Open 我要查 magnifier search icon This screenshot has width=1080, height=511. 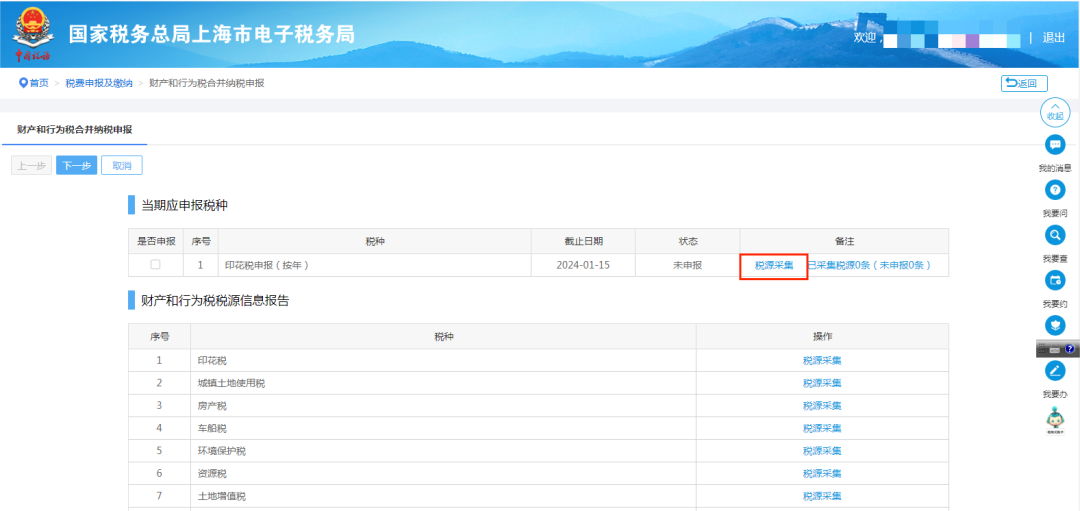1055,236
